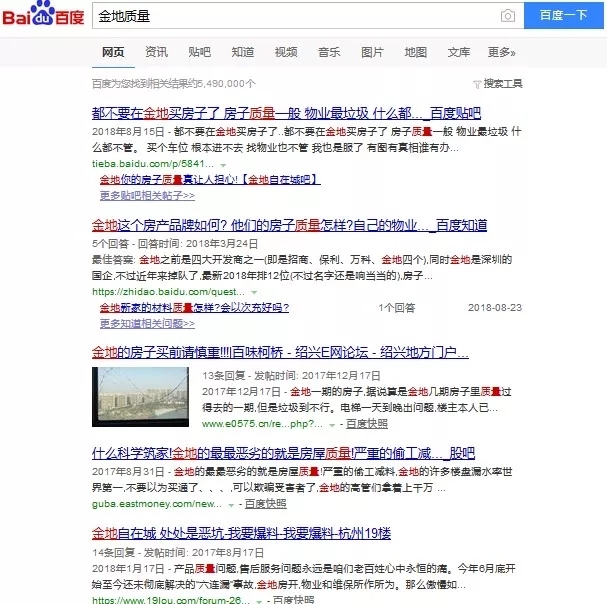Open sub-link 金地你的房子质量真让人担心

[x=210, y=180]
